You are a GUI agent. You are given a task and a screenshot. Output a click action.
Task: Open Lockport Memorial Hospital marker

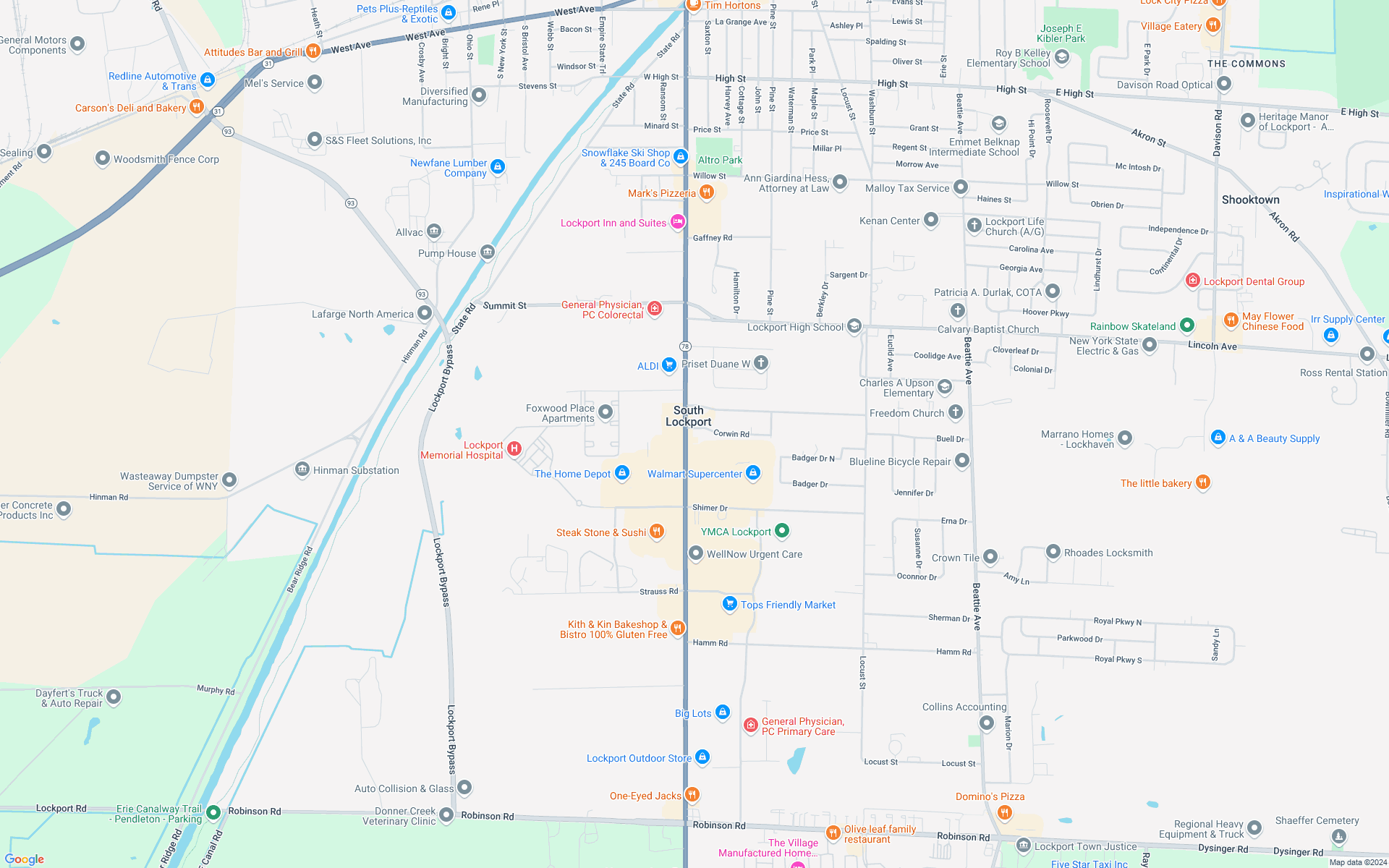click(x=514, y=448)
